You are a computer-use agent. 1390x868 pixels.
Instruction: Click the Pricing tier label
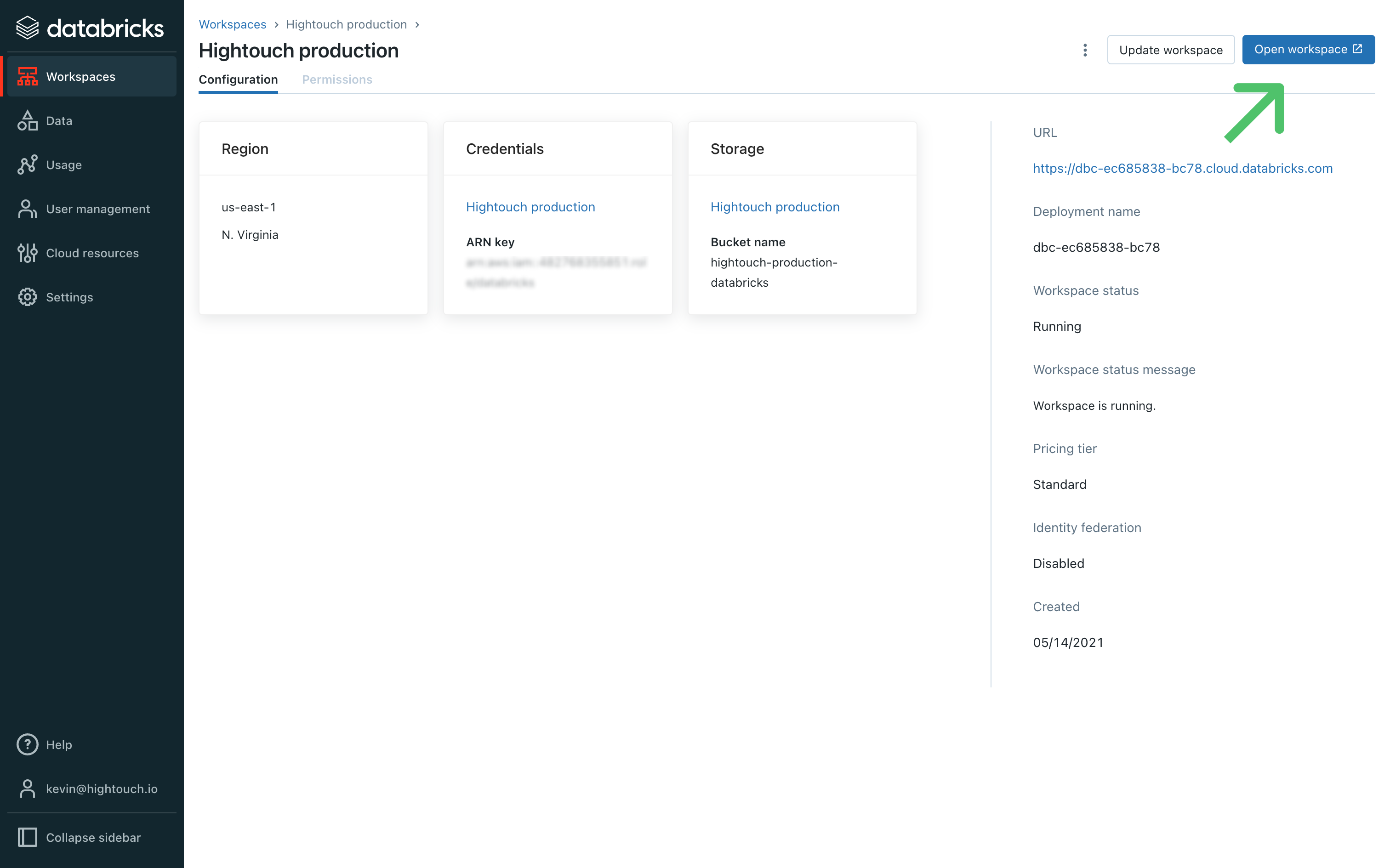point(1065,448)
